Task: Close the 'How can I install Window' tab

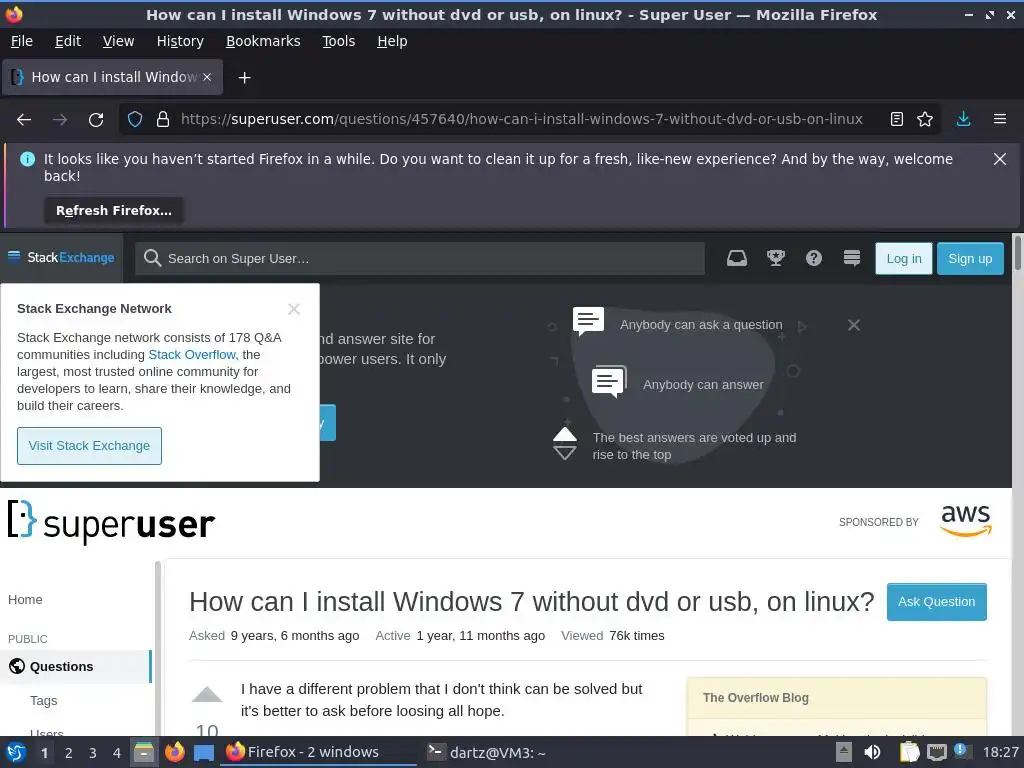Action: pyautogui.click(x=207, y=77)
